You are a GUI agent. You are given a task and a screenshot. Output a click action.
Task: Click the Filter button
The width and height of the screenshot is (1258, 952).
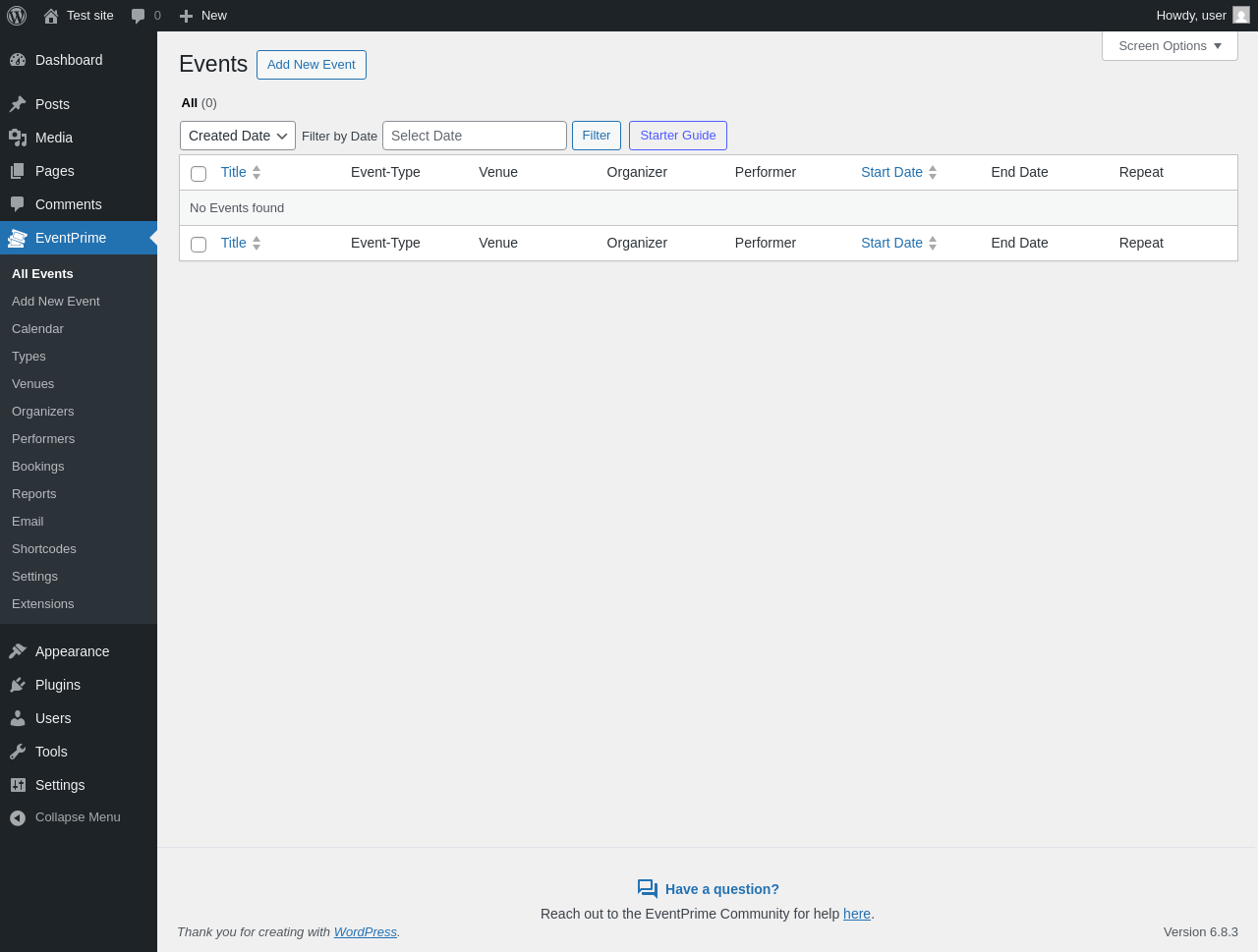[x=597, y=136]
